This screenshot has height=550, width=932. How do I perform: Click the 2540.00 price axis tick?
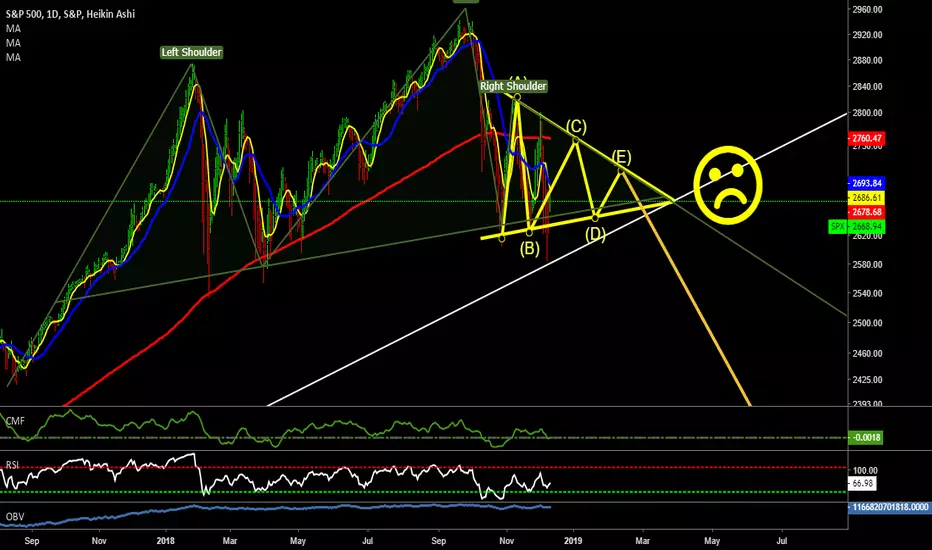[x=867, y=293]
